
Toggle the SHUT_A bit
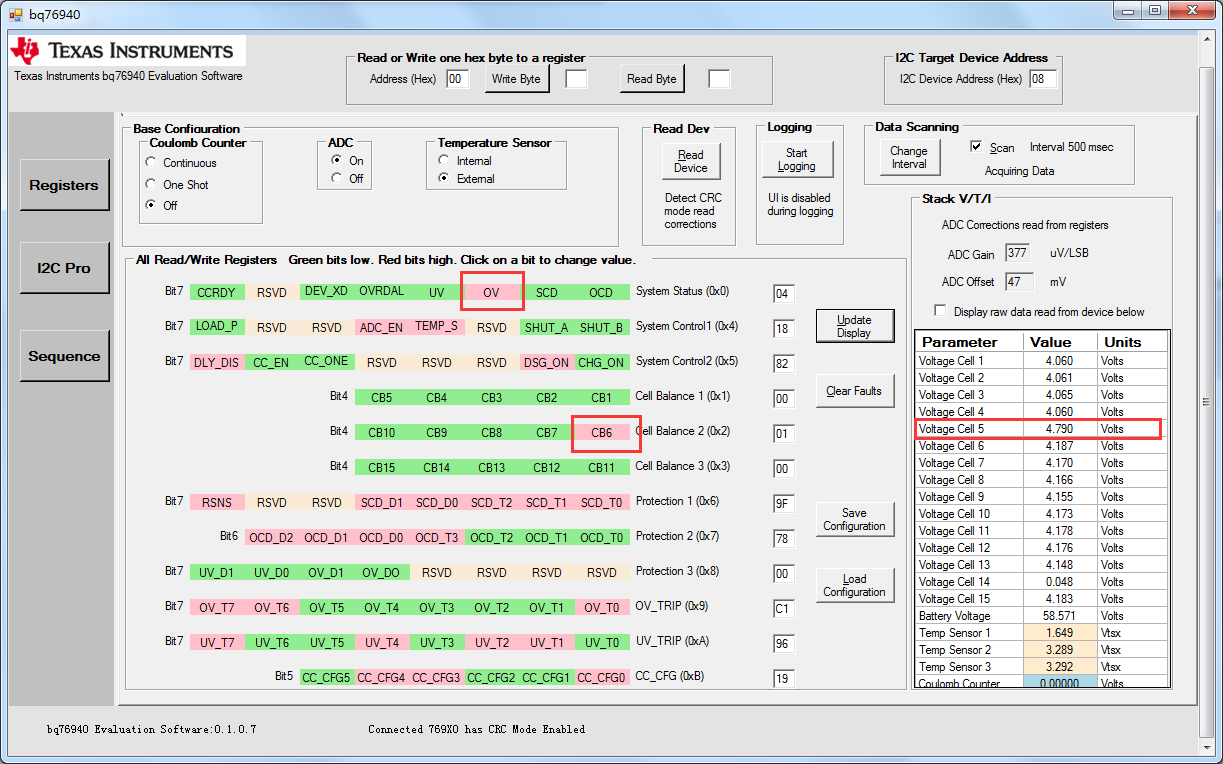[547, 327]
